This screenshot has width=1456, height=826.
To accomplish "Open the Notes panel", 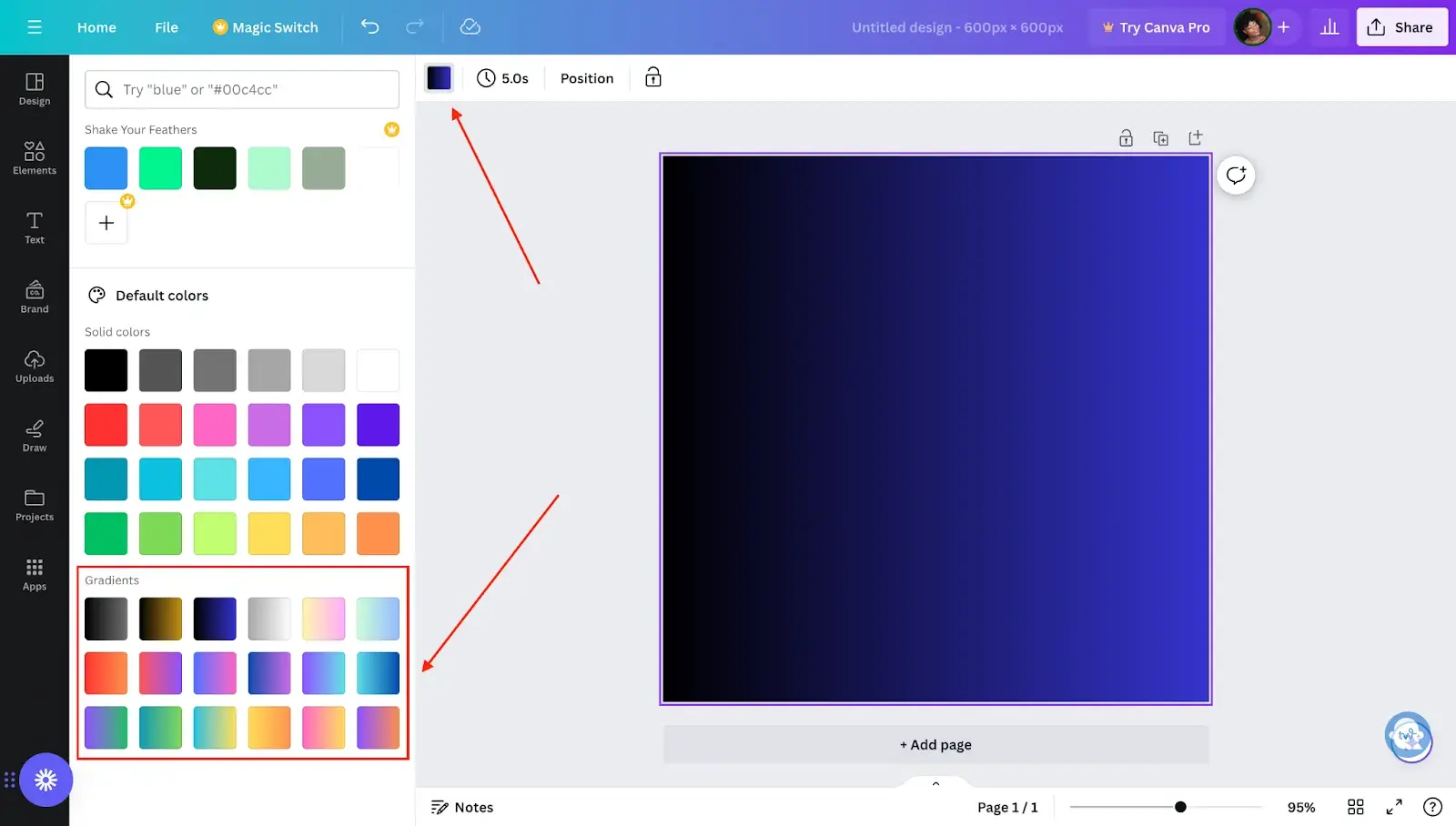I will (x=462, y=807).
